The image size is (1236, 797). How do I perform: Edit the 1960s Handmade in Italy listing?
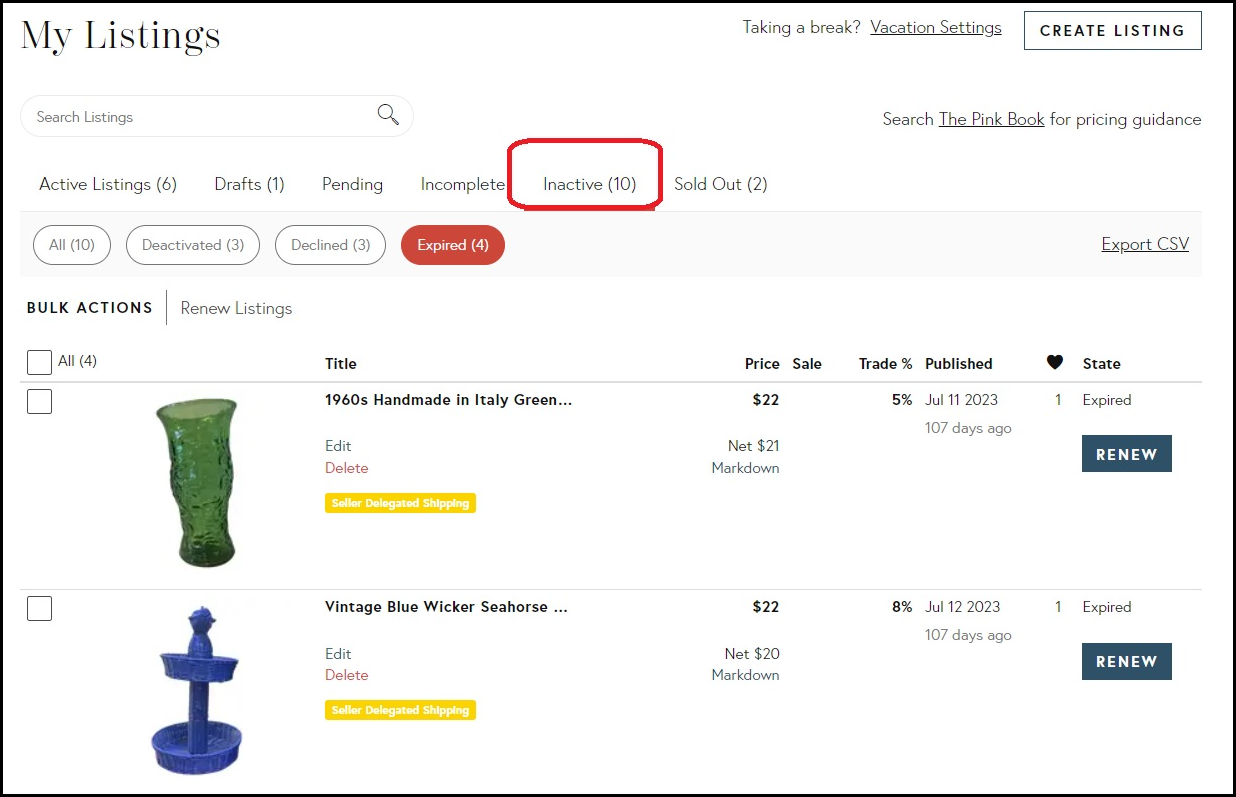point(338,446)
